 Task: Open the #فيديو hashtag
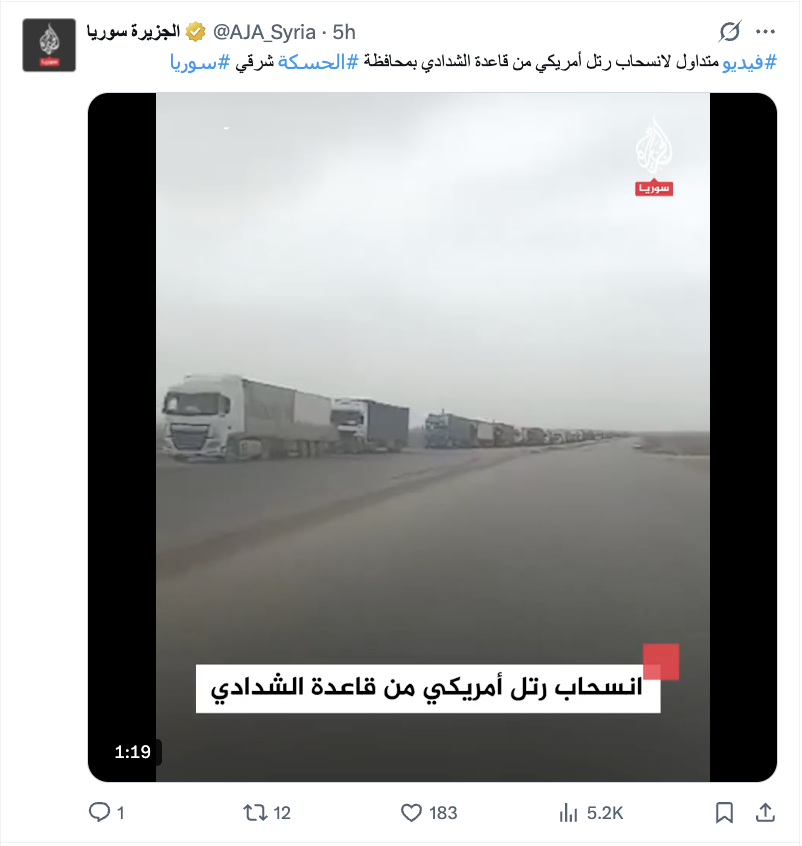point(749,63)
